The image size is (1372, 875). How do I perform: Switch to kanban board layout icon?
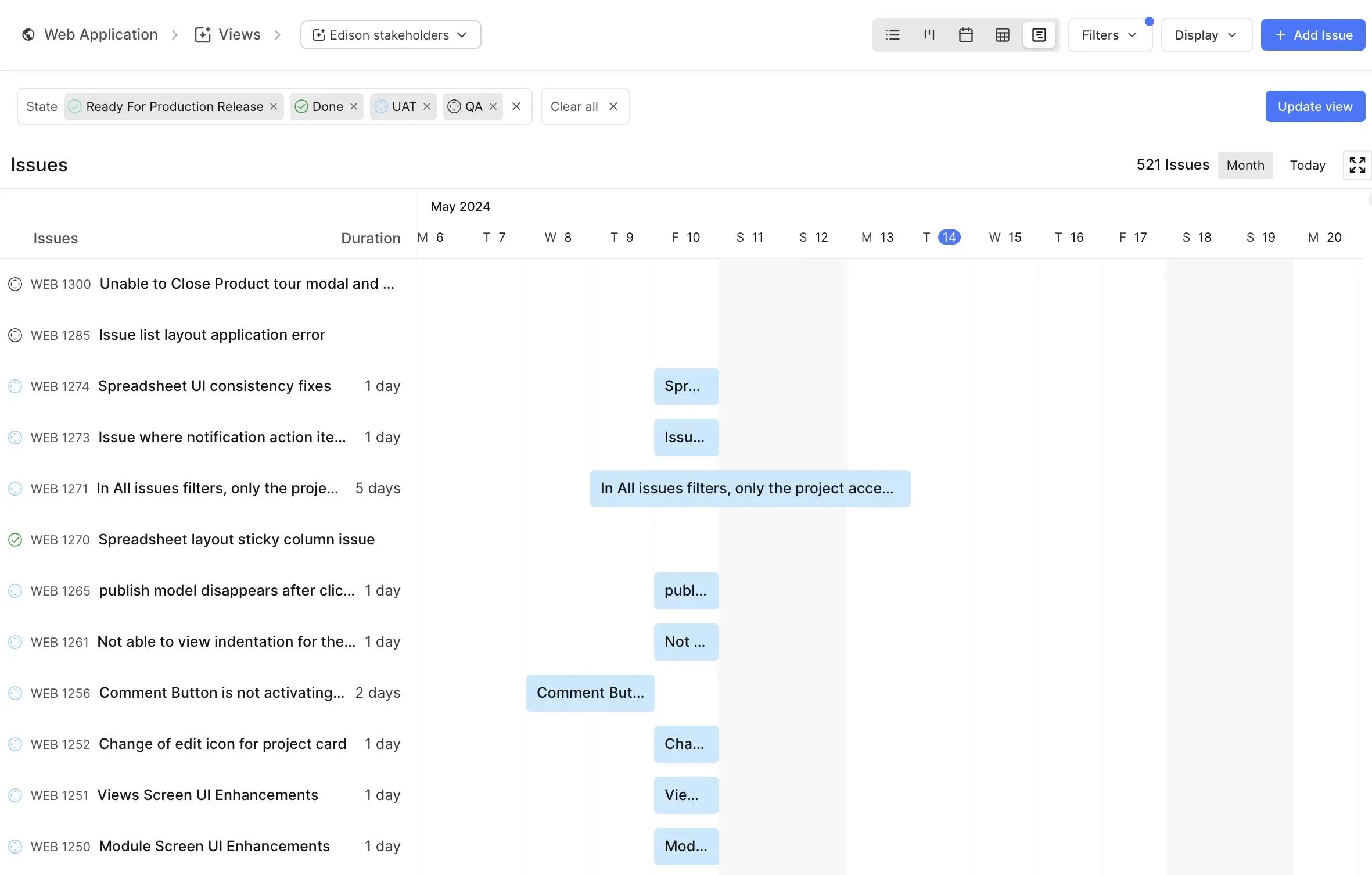[x=929, y=35]
